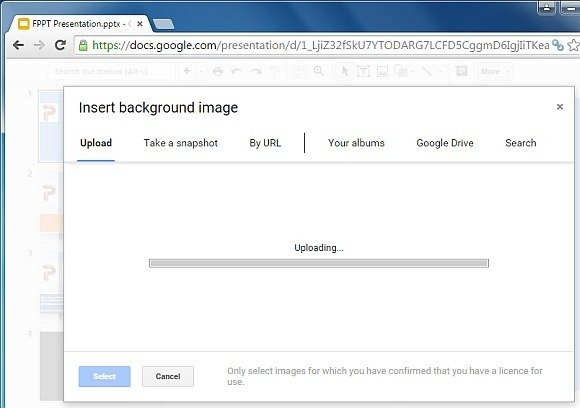Open a new browser tab

(x=163, y=24)
